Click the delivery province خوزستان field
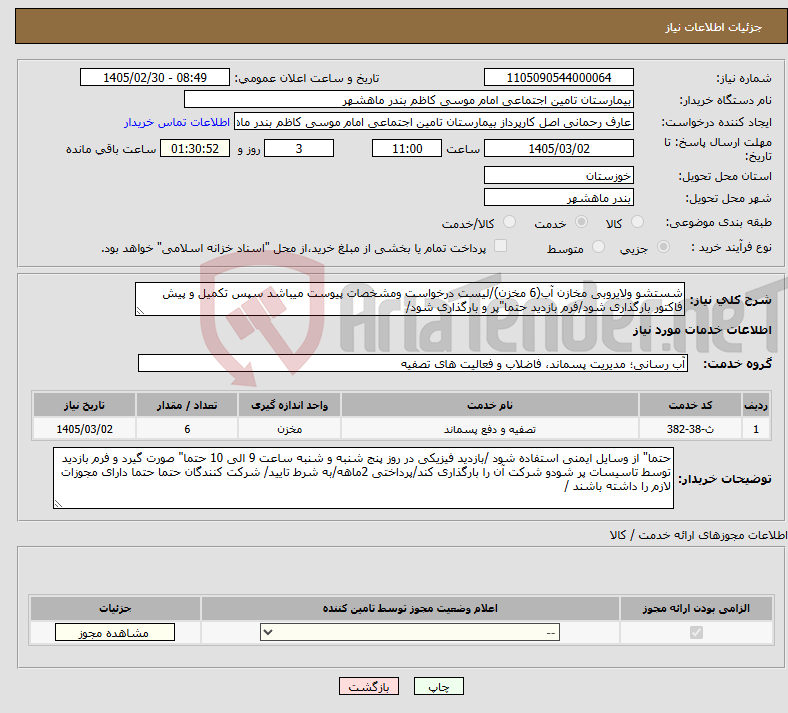Image resolution: width=788 pixels, height=713 pixels. (558, 175)
